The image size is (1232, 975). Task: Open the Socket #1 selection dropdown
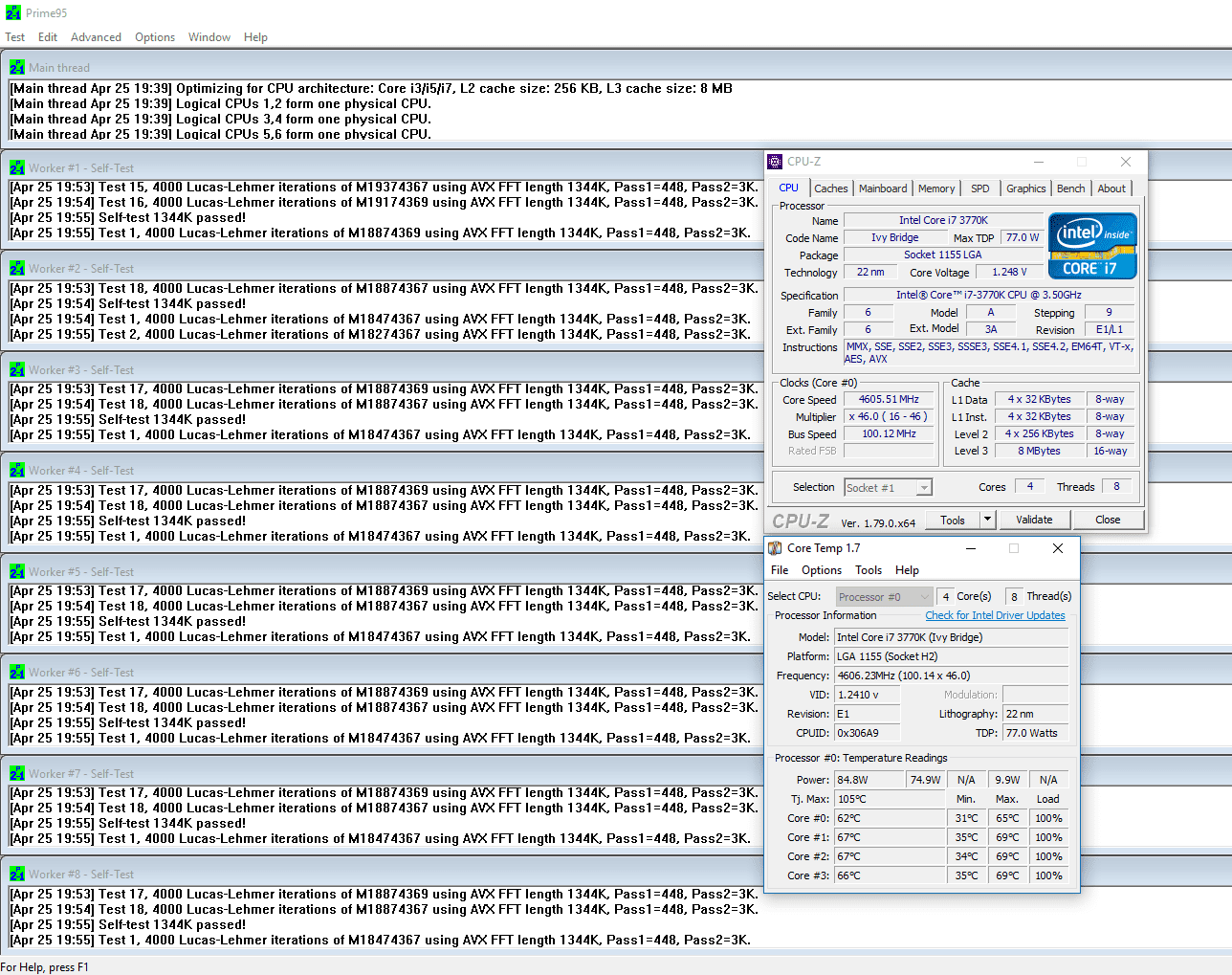point(889,487)
